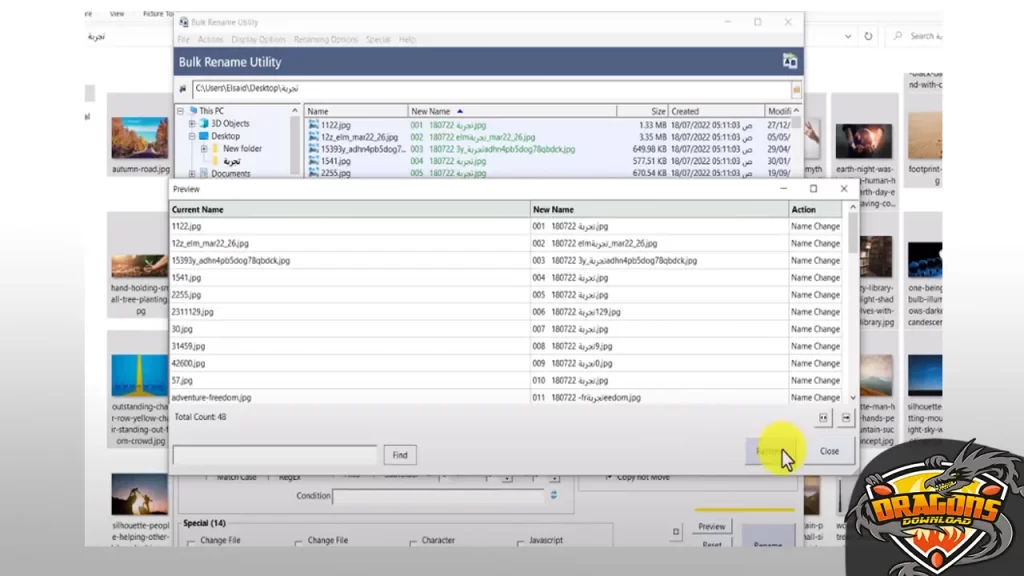Screen dimensions: 1024x576
Task: Expand the 3D Objects tree node
Action: (191, 124)
